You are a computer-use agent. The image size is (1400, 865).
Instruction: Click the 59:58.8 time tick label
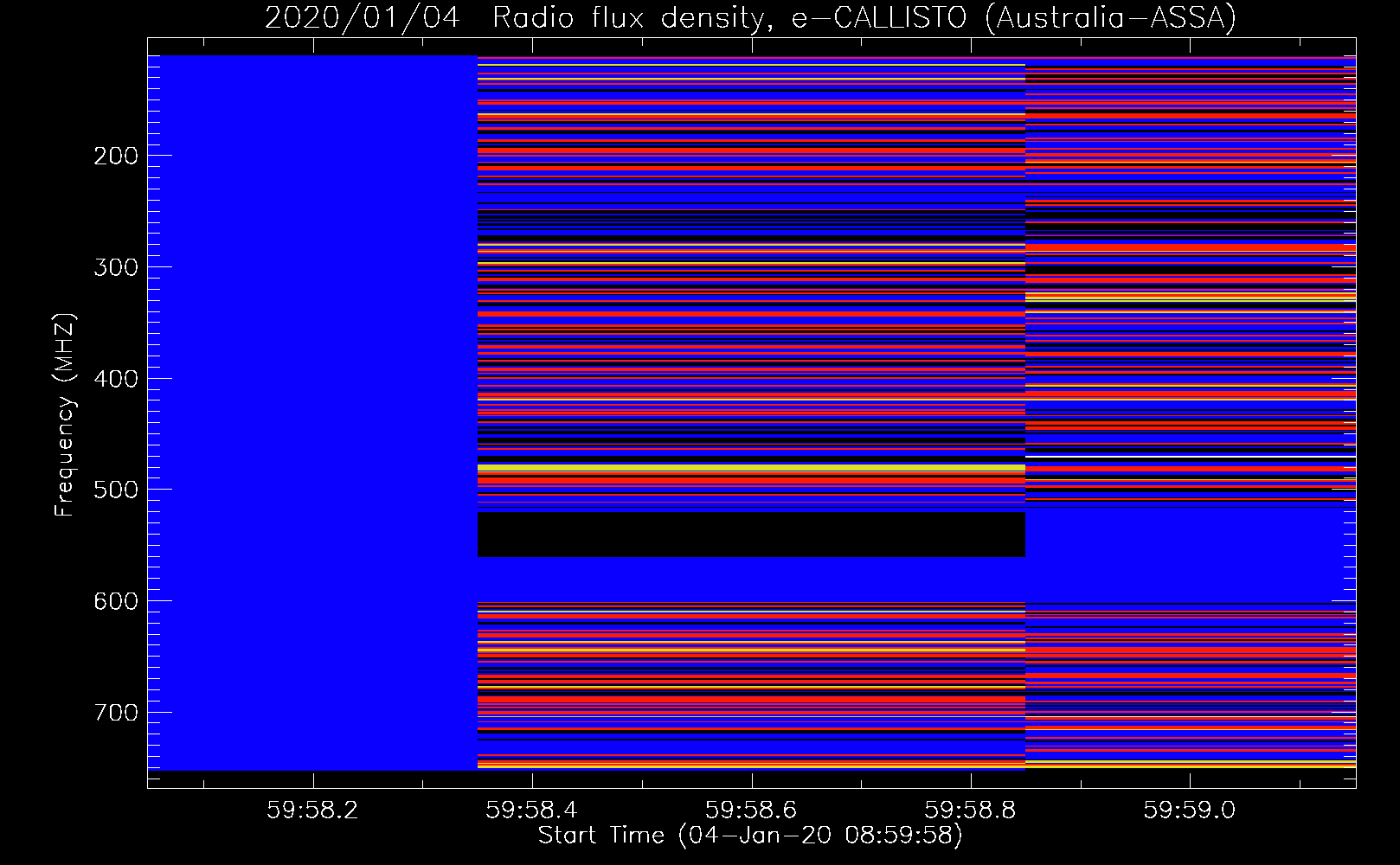[970, 811]
